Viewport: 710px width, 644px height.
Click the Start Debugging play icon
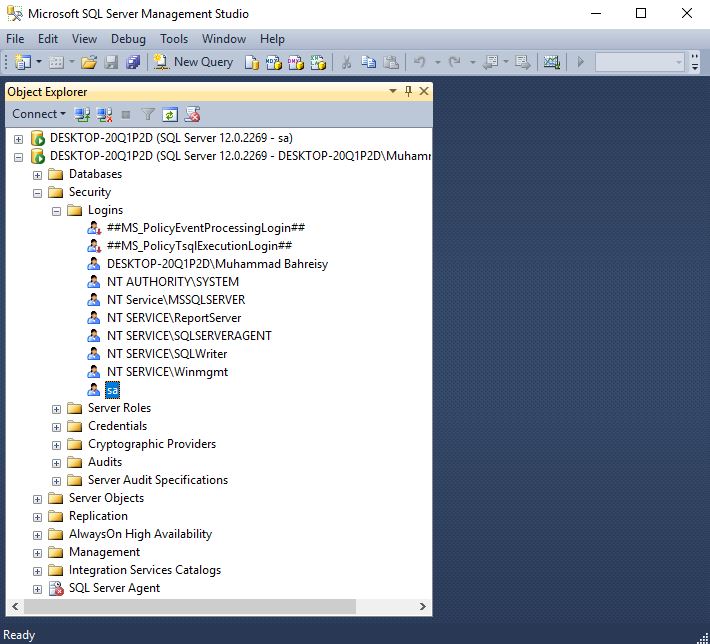tap(580, 62)
